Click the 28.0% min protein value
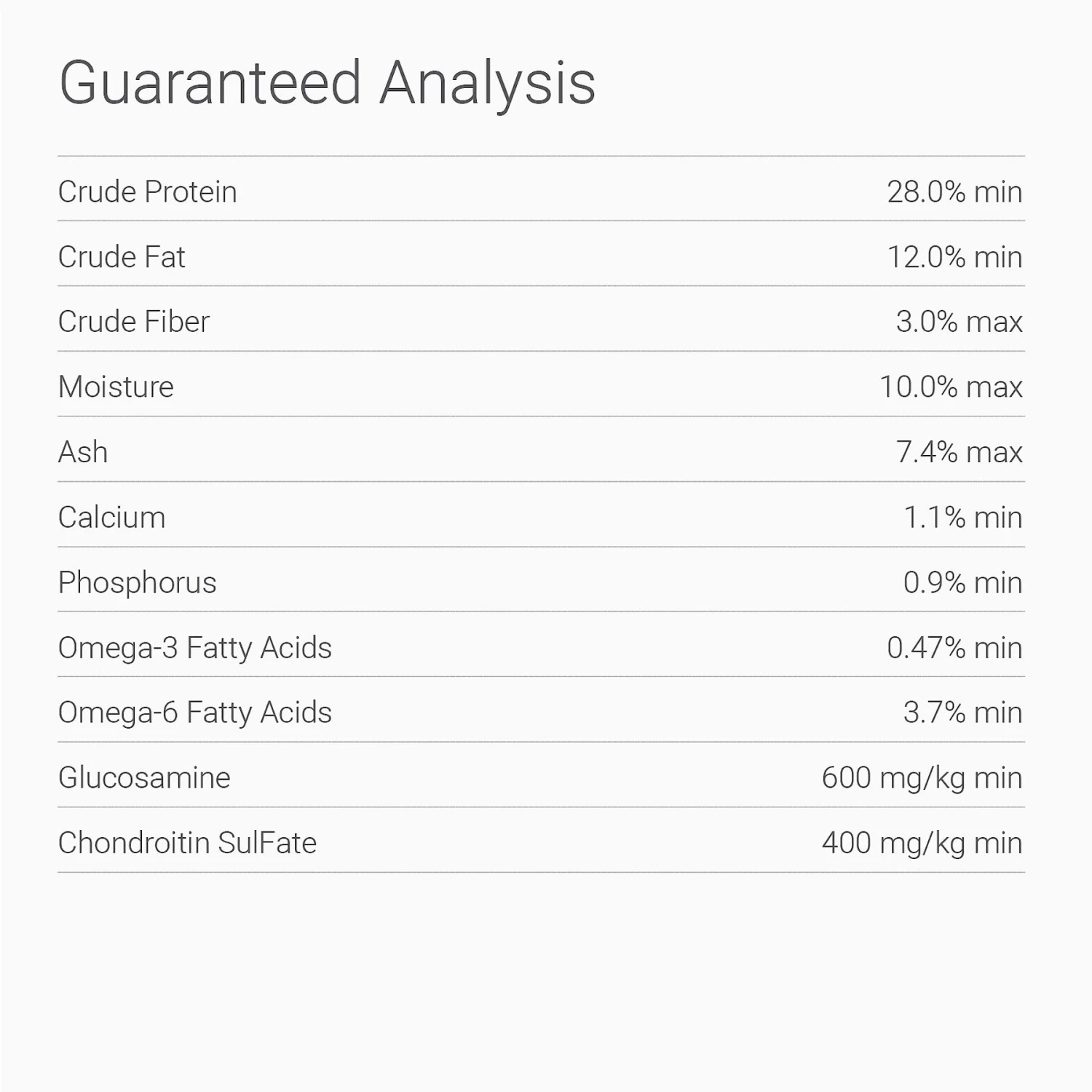This screenshot has width=1092, height=1092. coord(954,192)
